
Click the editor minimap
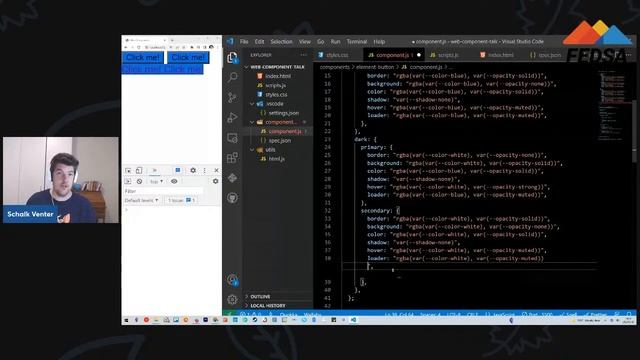[613, 106]
